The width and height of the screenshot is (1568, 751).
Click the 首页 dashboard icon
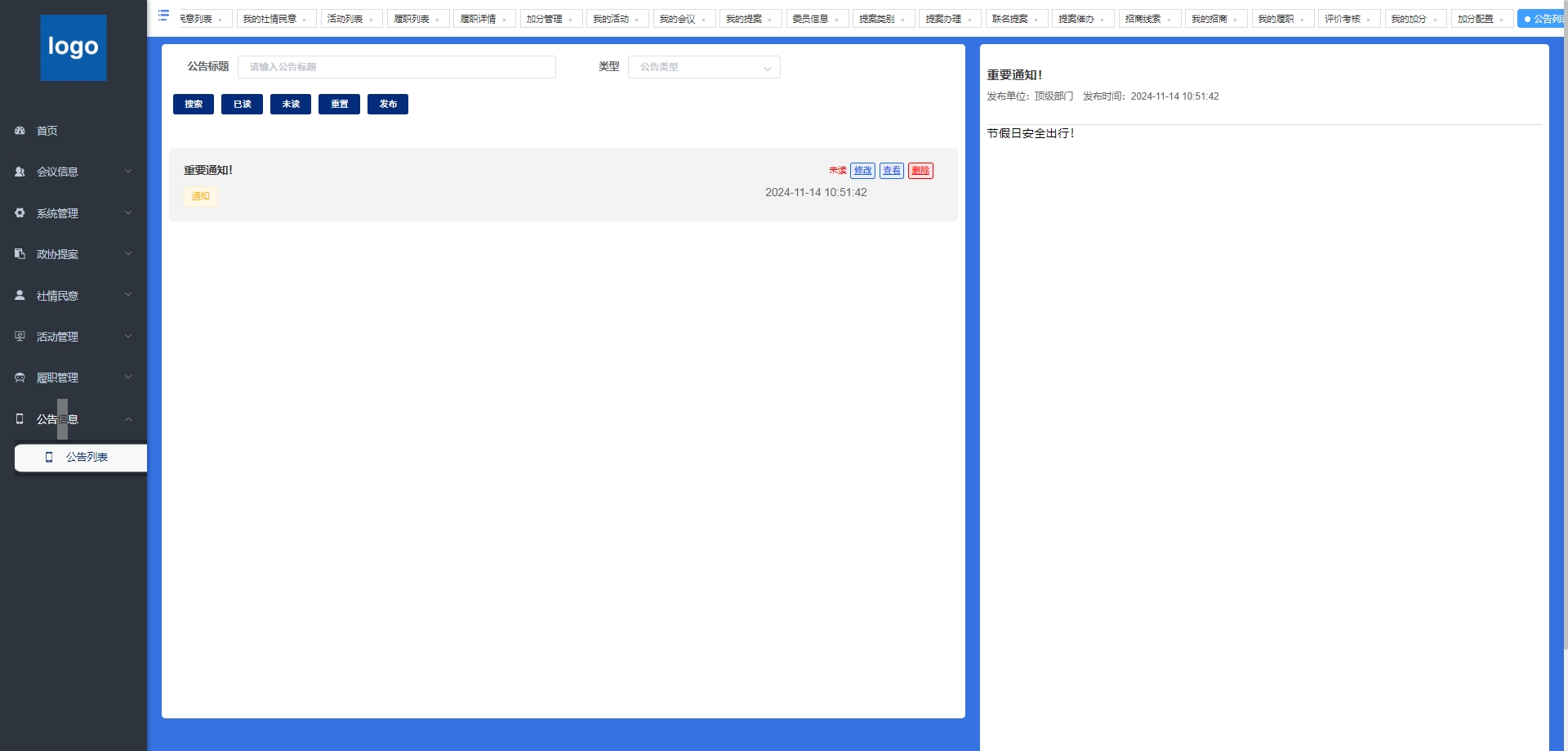(20, 131)
